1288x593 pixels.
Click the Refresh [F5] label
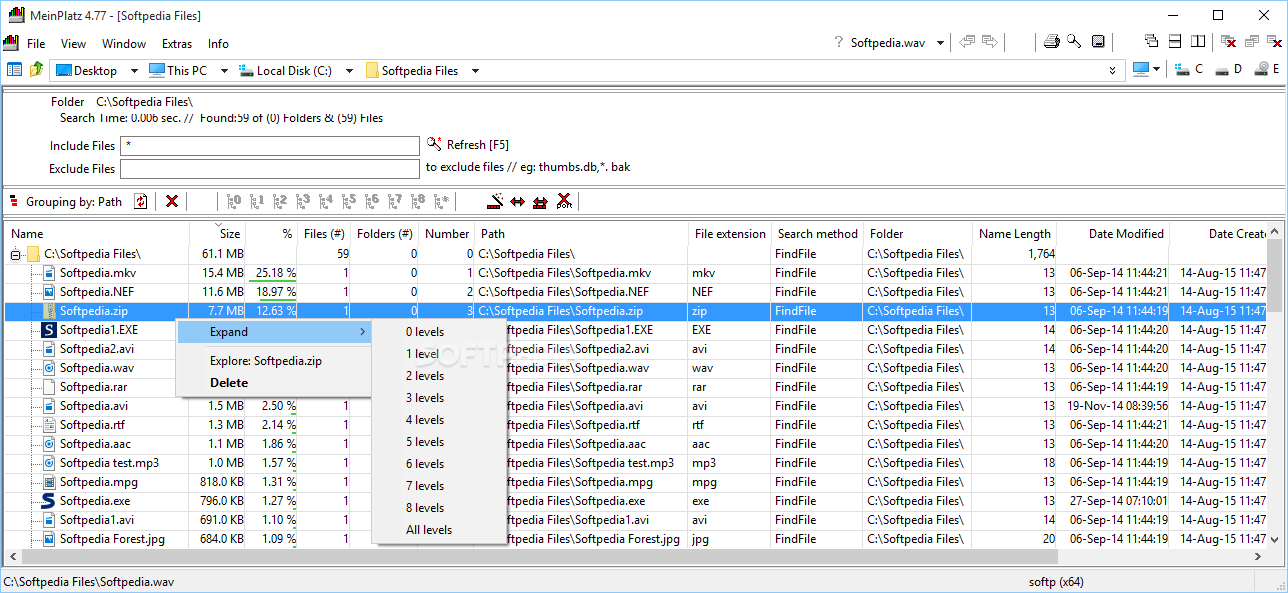tap(478, 145)
